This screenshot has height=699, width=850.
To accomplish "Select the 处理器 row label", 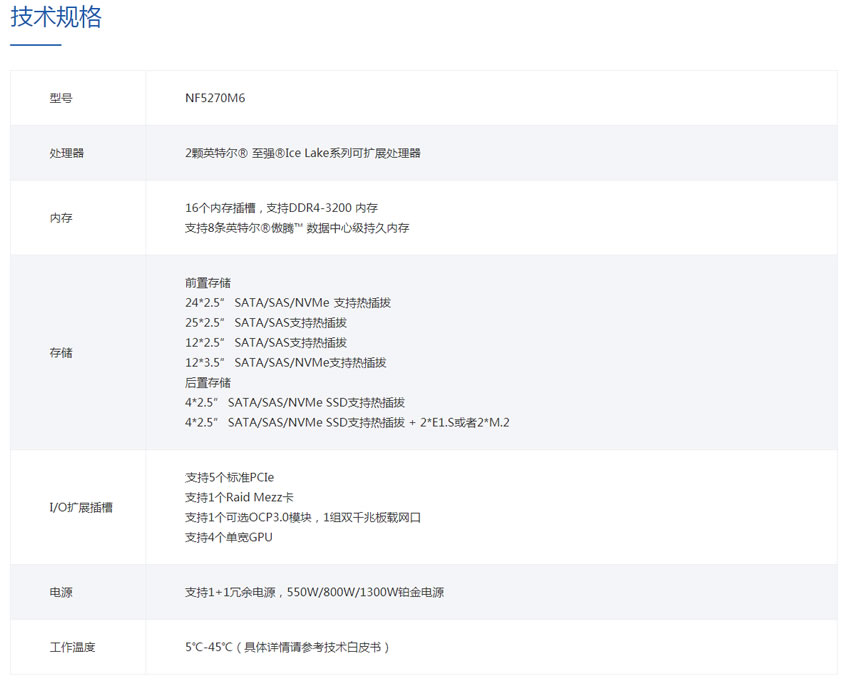I will 67,153.
